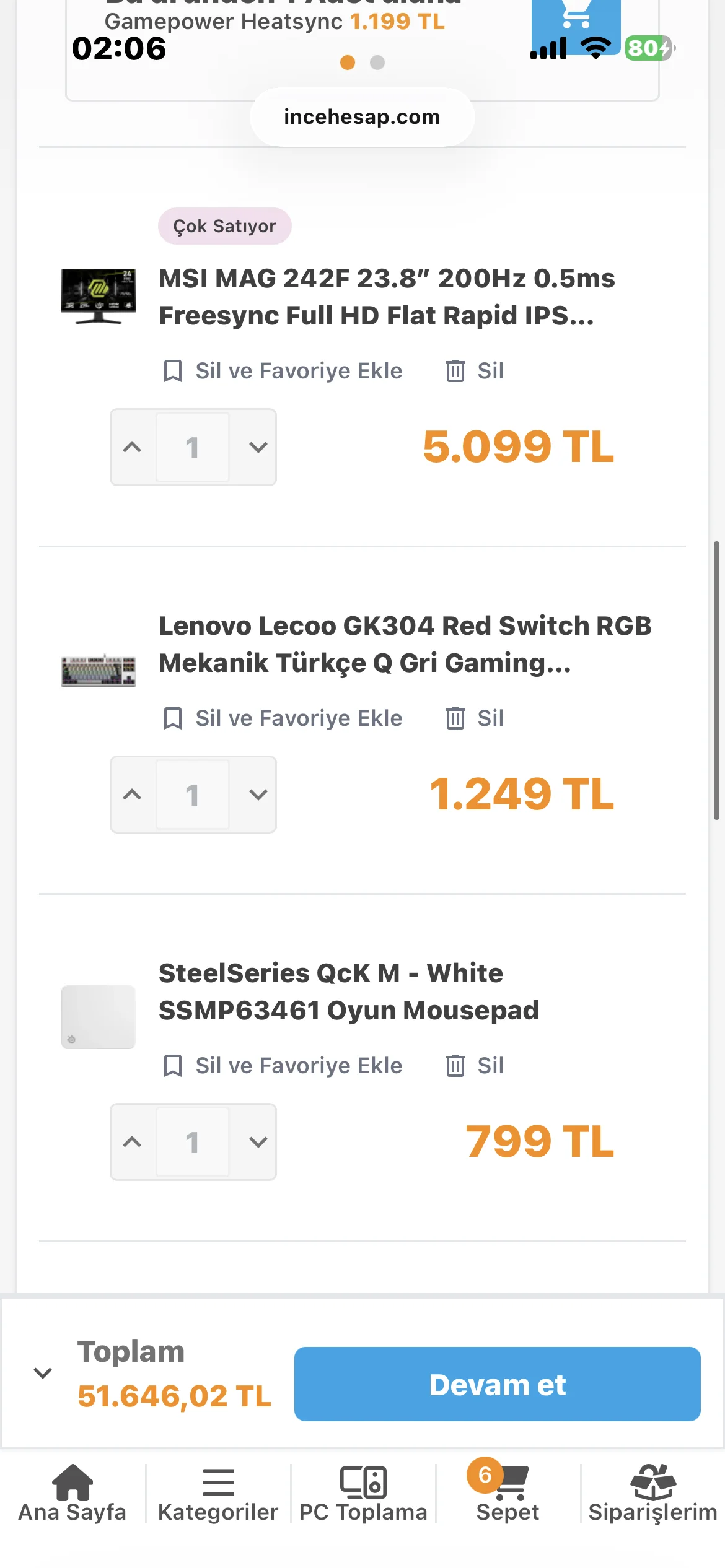This screenshot has height=1568, width=725.
Task: Delete Lenovo Lecoo GK304 keyboard via trash icon
Action: tap(455, 718)
